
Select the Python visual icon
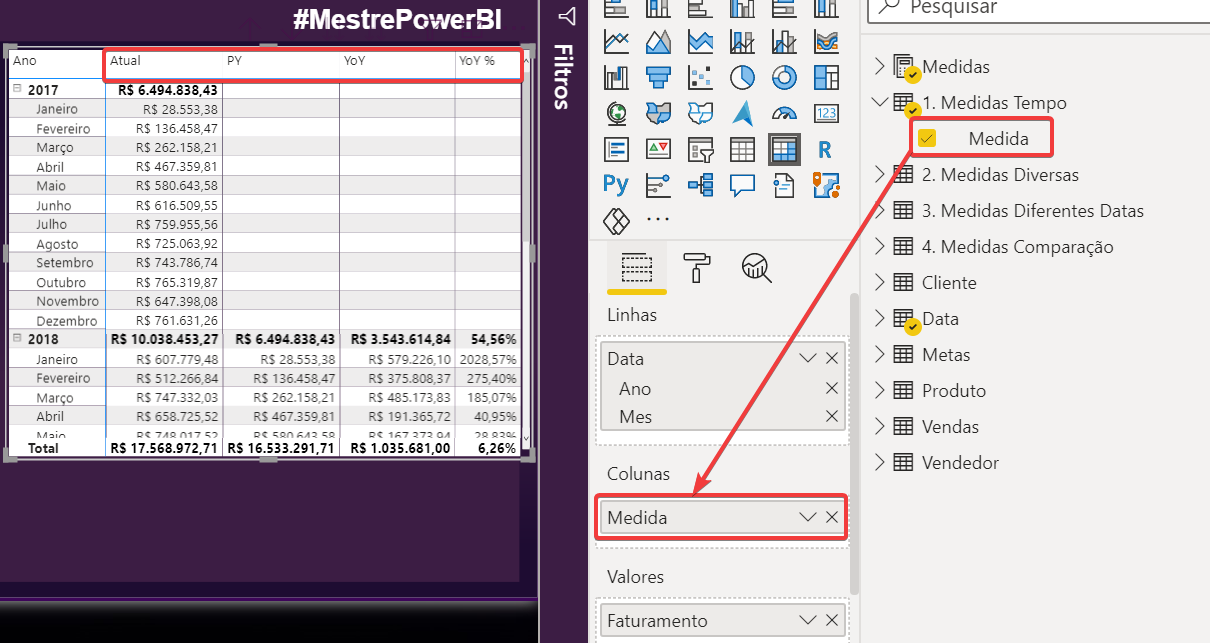[x=616, y=185]
